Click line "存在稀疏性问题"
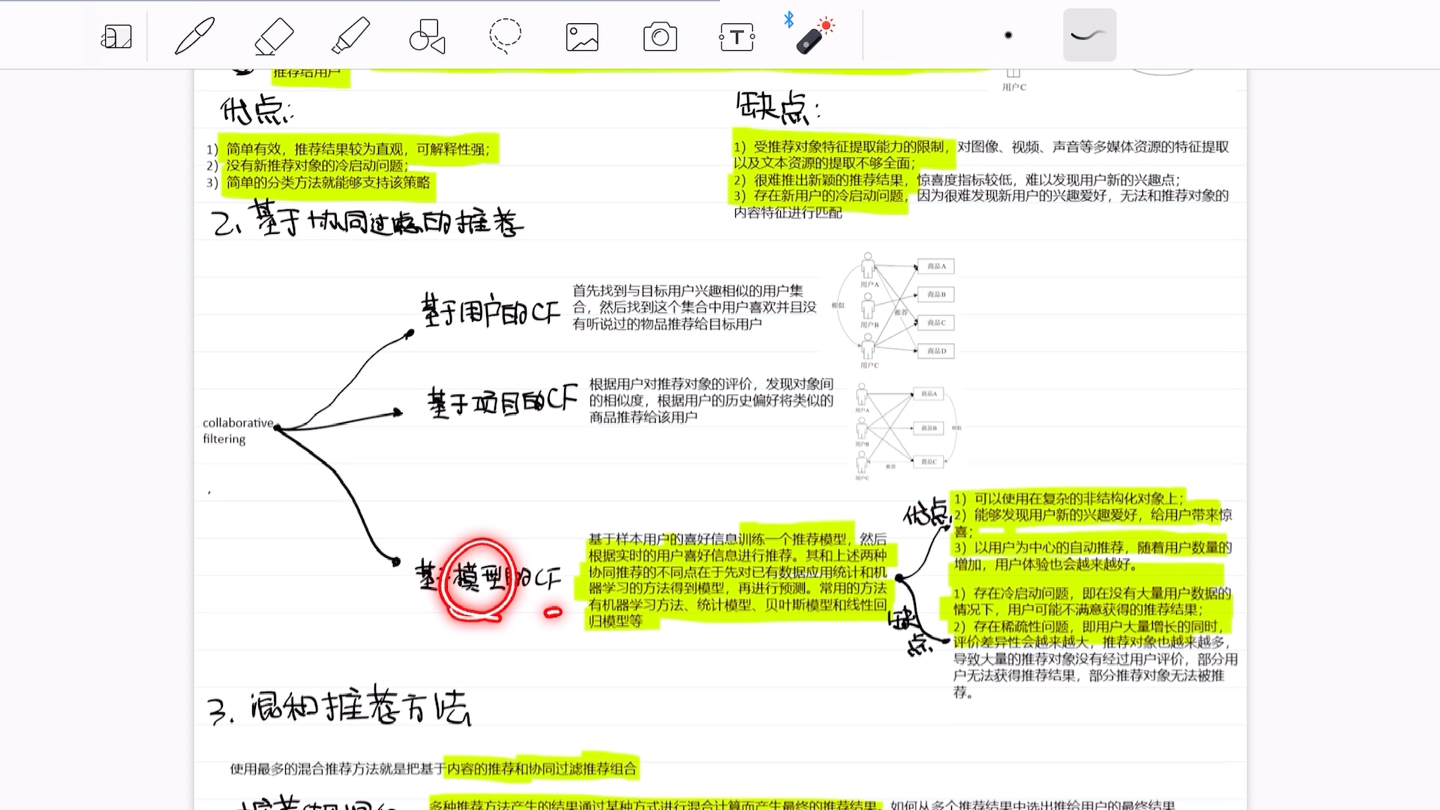 coord(1095,658)
